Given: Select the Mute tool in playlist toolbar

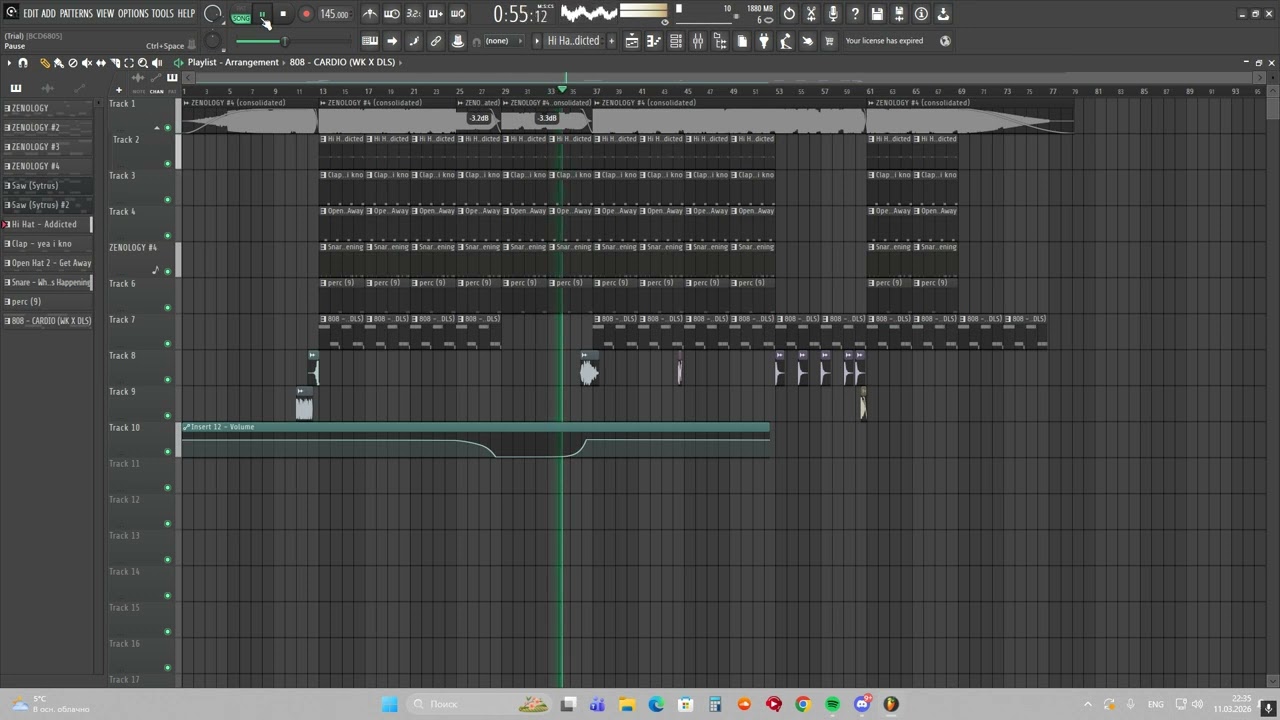Looking at the screenshot, I should (86, 63).
